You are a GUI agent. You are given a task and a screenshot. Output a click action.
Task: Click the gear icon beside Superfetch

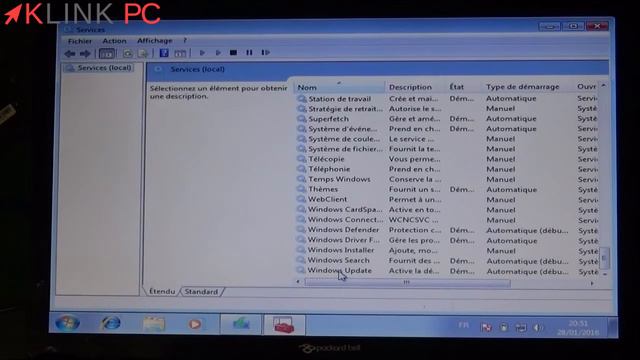(x=302, y=119)
